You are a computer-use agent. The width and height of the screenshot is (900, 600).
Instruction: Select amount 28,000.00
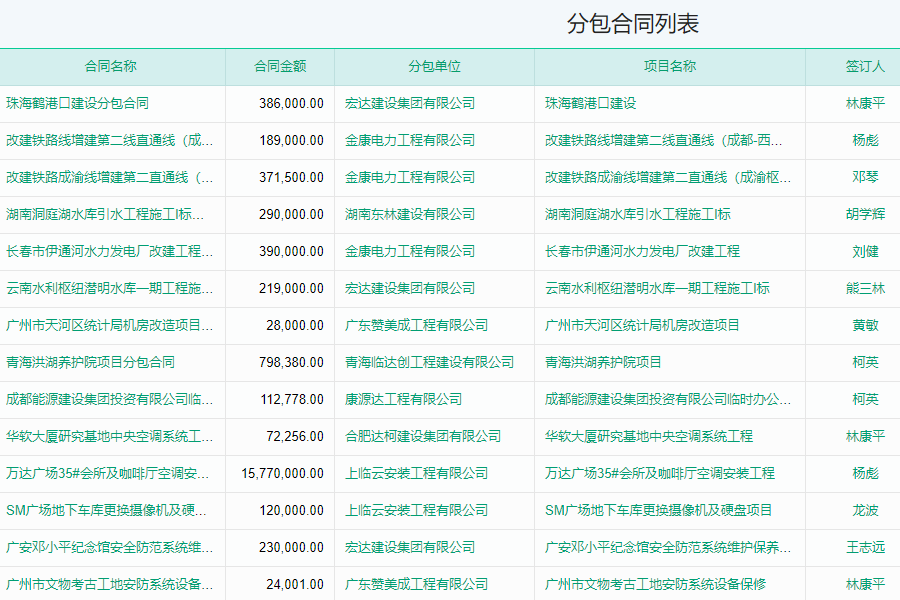(295, 326)
